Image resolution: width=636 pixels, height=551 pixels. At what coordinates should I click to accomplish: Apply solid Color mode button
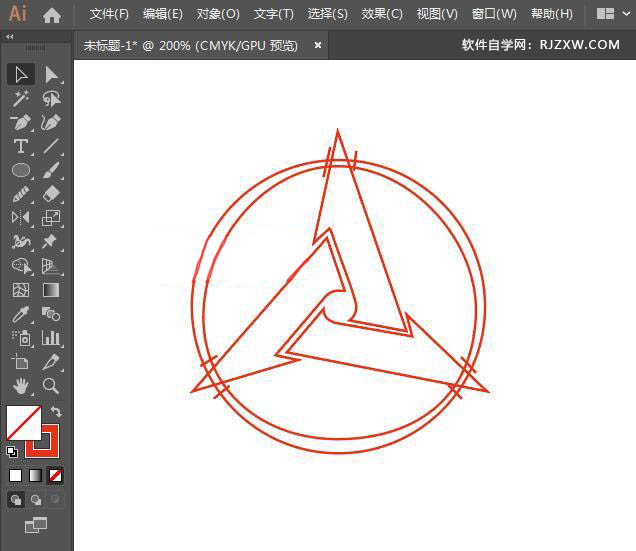[15, 475]
